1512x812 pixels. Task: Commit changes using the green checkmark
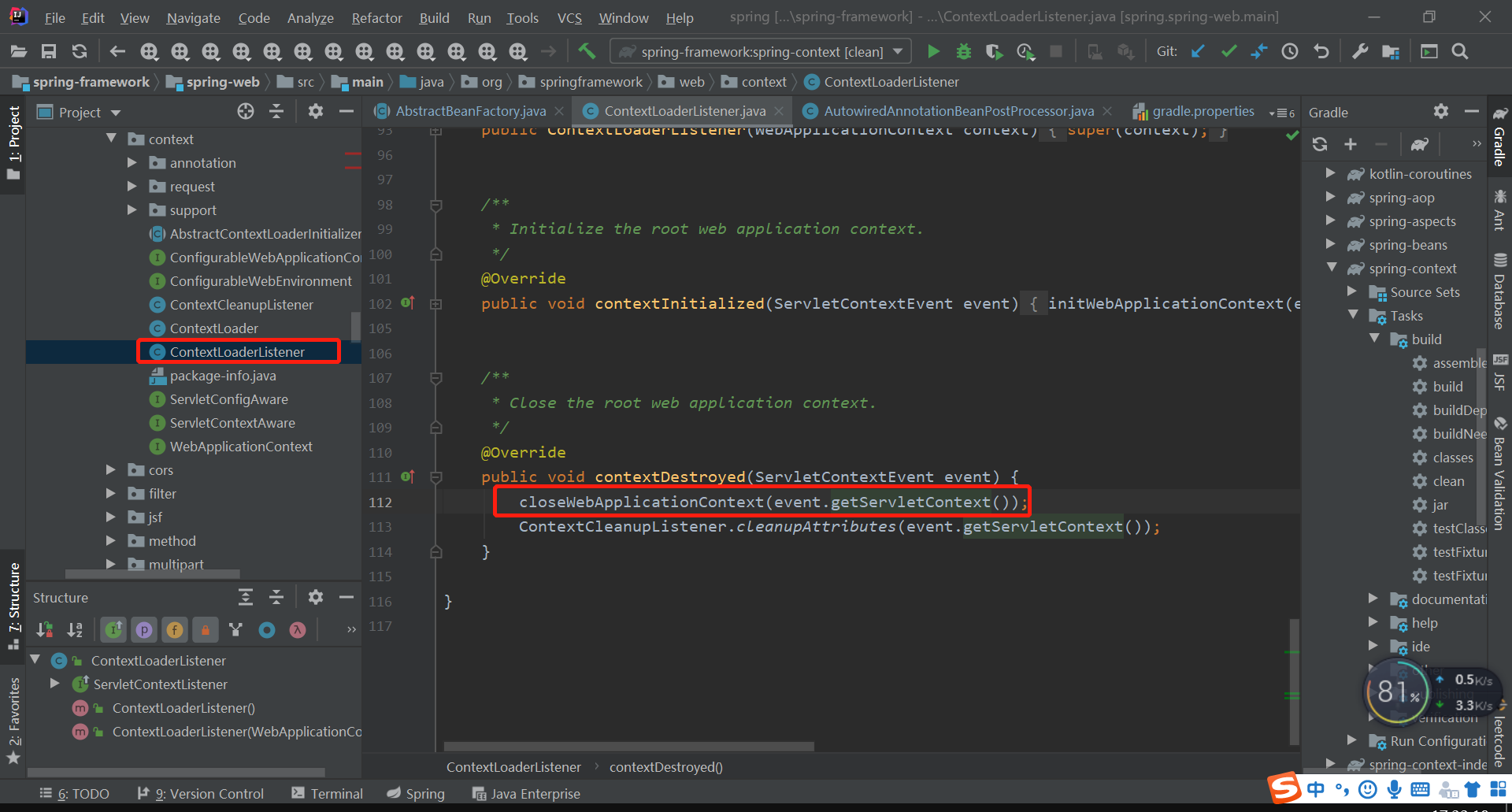pos(1228,51)
